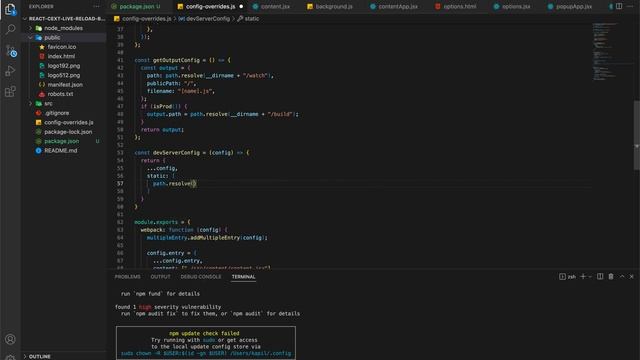Click the editor vertical scrollbar
Image resolution: width=640 pixels, height=360 pixels.
pyautogui.click(x=636, y=135)
